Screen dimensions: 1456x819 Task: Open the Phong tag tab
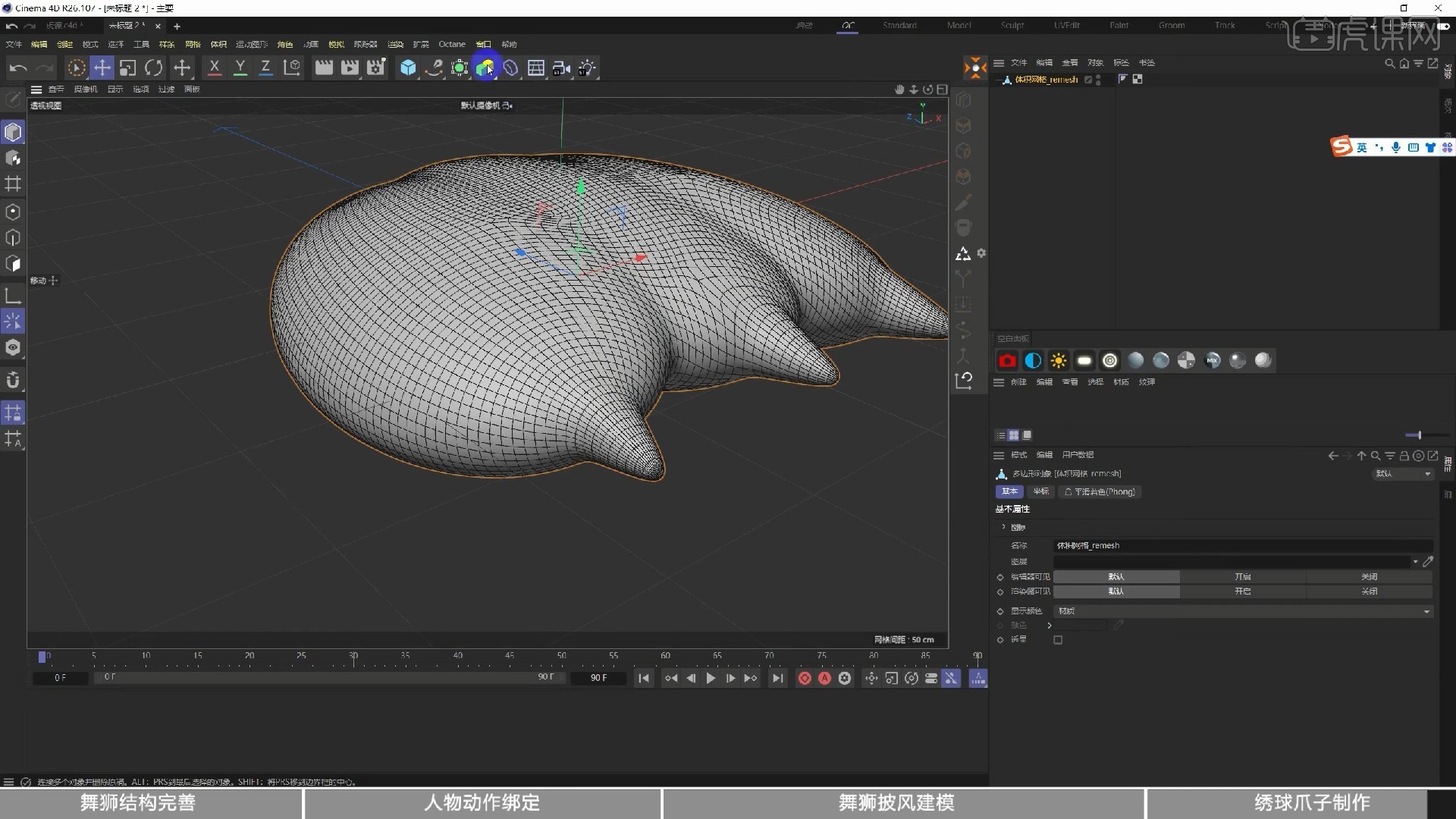[x=1100, y=492]
